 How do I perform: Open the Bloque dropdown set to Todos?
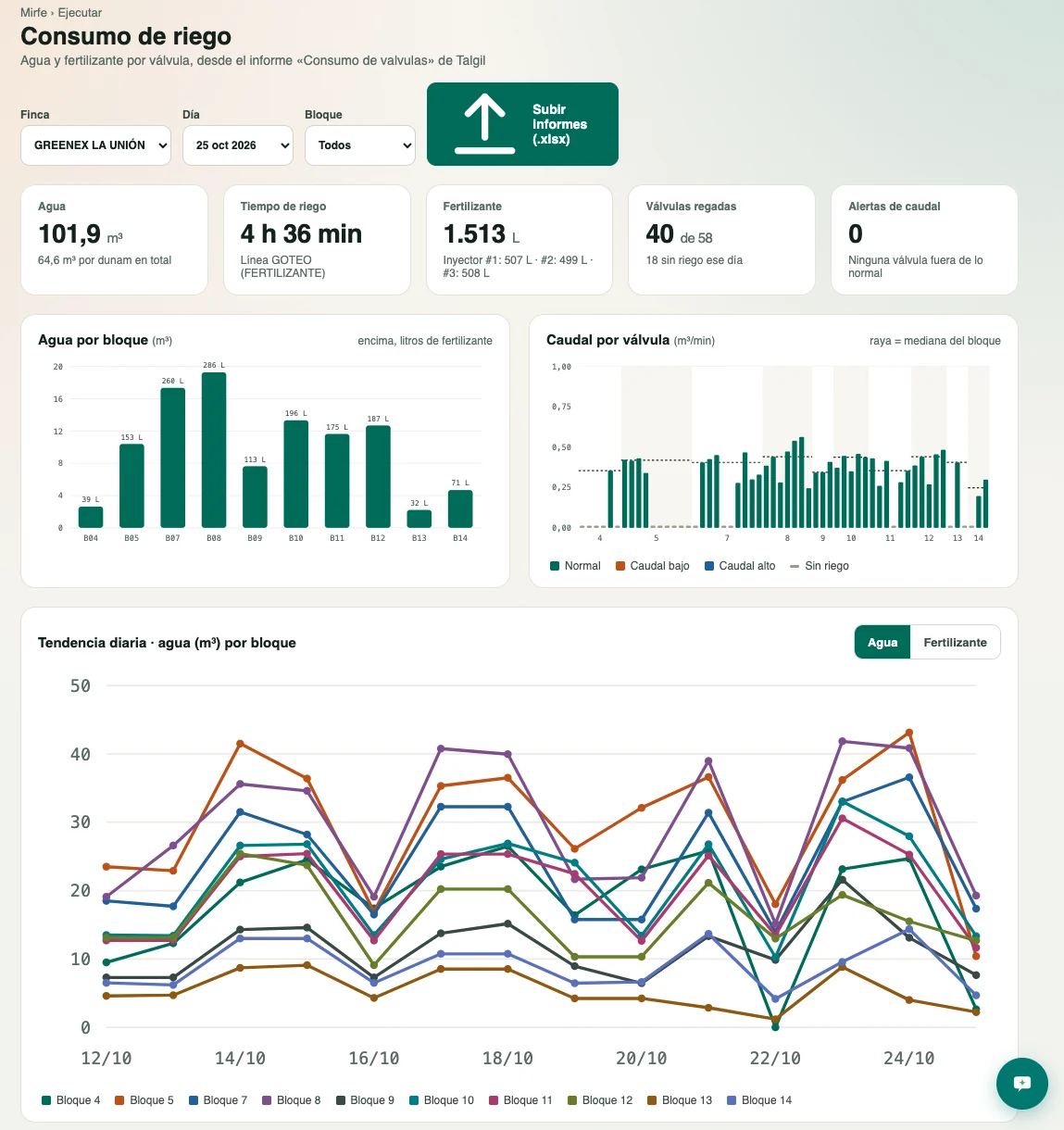[360, 145]
